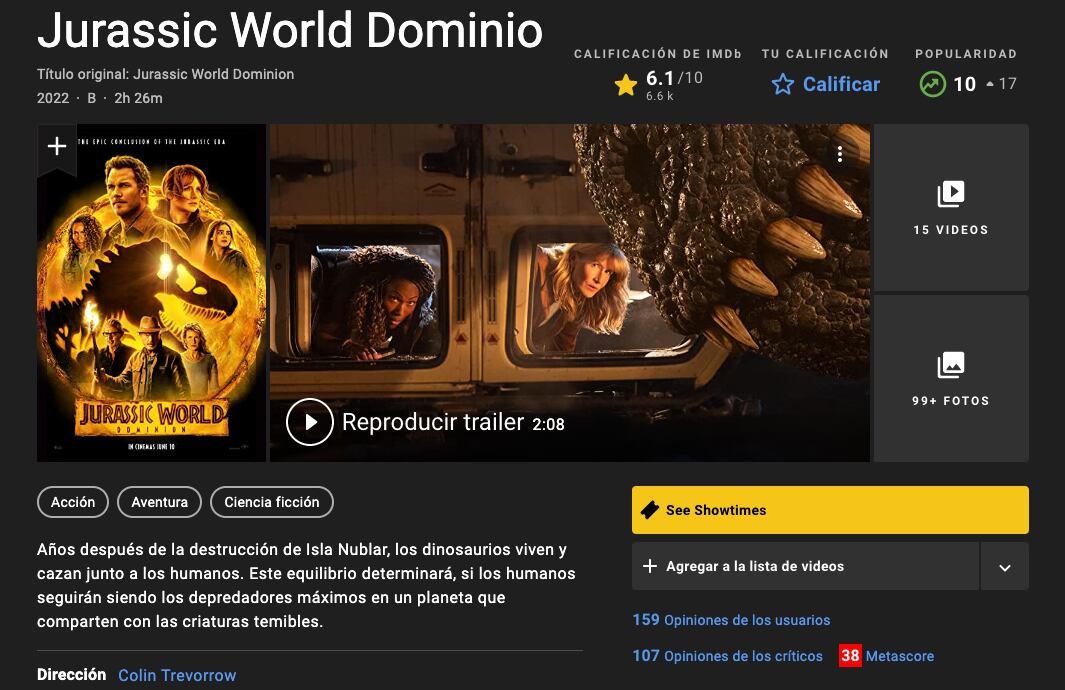Select the Acción genre chip
Image resolution: width=1065 pixels, height=690 pixels.
(x=72, y=502)
